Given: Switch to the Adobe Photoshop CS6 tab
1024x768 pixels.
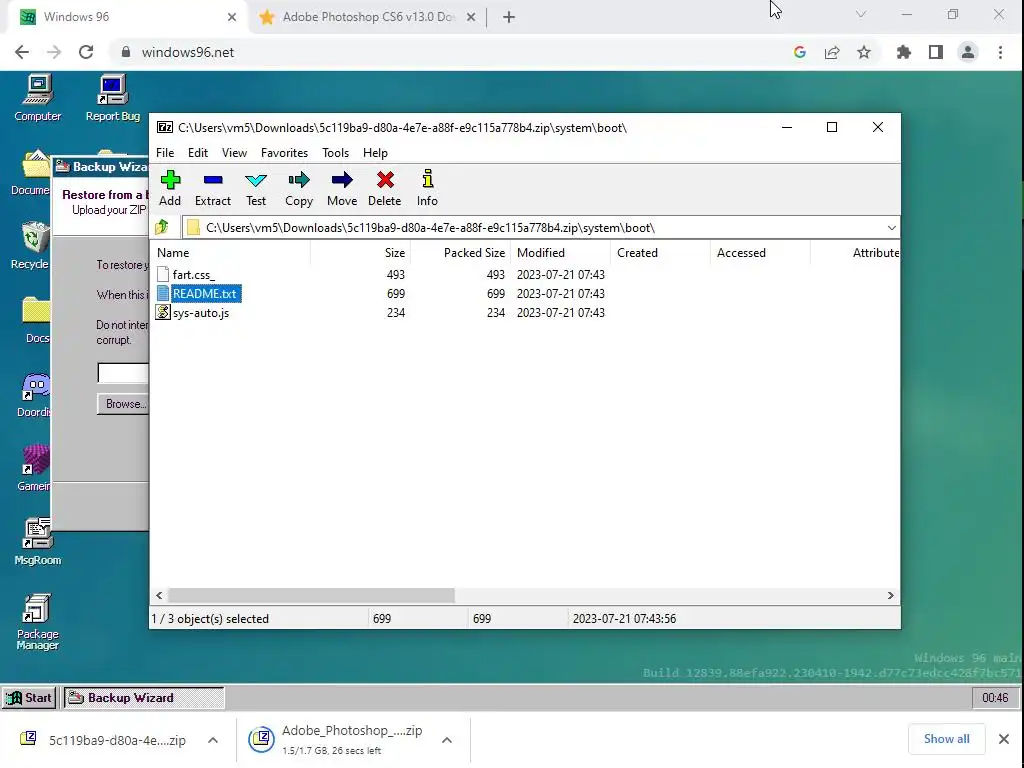Looking at the screenshot, I should 367,17.
